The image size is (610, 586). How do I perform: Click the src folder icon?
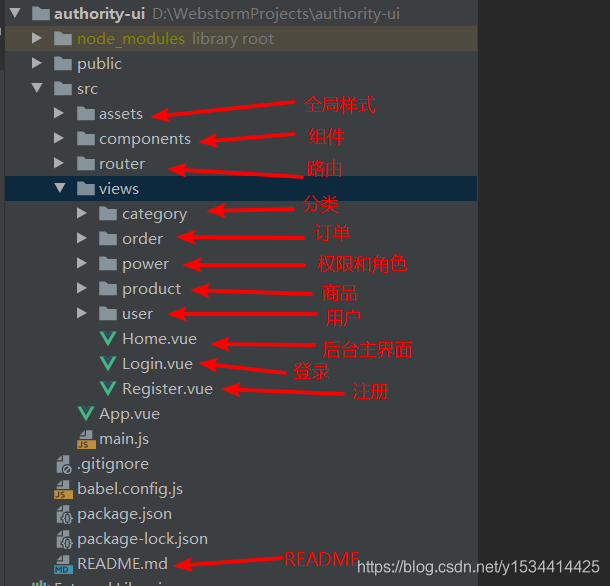click(x=63, y=88)
